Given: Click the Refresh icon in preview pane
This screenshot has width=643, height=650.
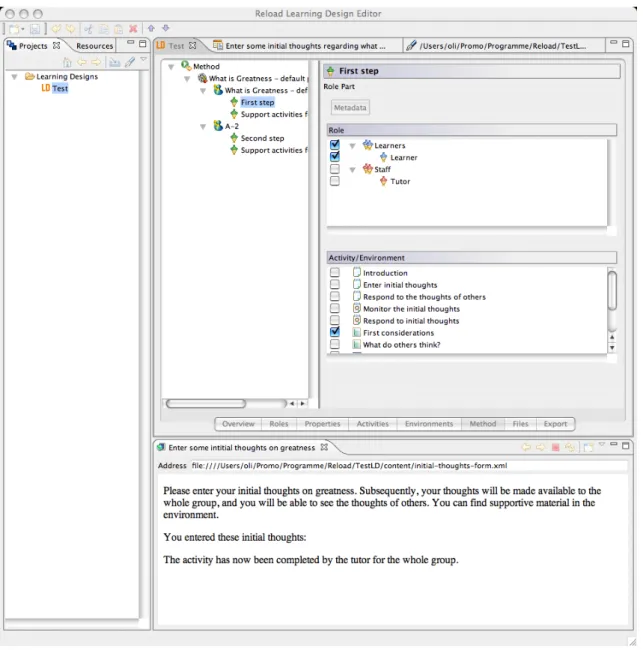Looking at the screenshot, I should 570,447.
